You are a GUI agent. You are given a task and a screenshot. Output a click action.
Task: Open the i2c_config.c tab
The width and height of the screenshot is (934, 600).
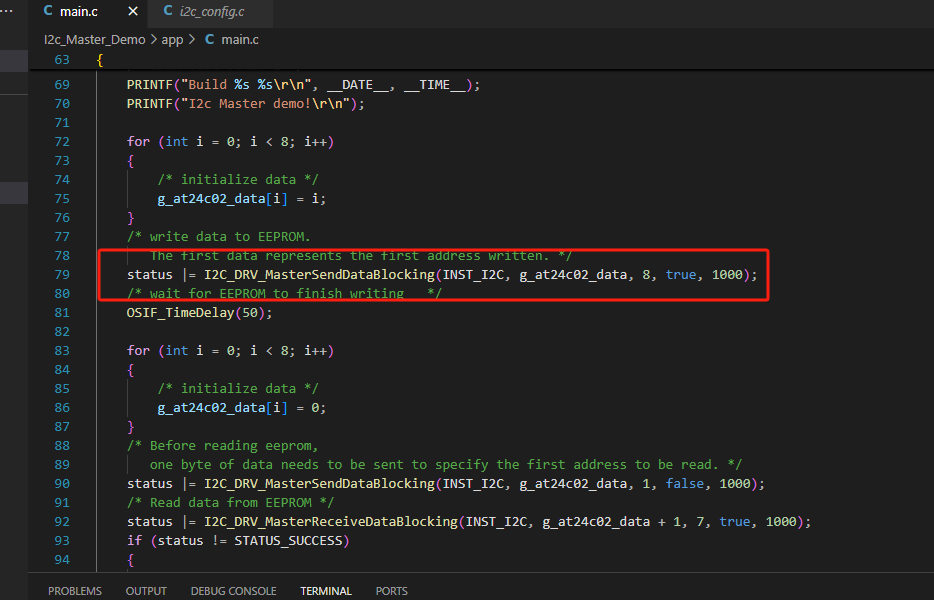(211, 11)
